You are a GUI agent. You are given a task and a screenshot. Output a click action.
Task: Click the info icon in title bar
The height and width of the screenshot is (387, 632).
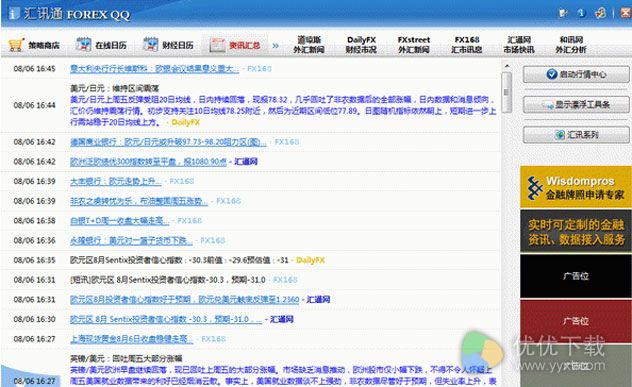tap(581, 13)
